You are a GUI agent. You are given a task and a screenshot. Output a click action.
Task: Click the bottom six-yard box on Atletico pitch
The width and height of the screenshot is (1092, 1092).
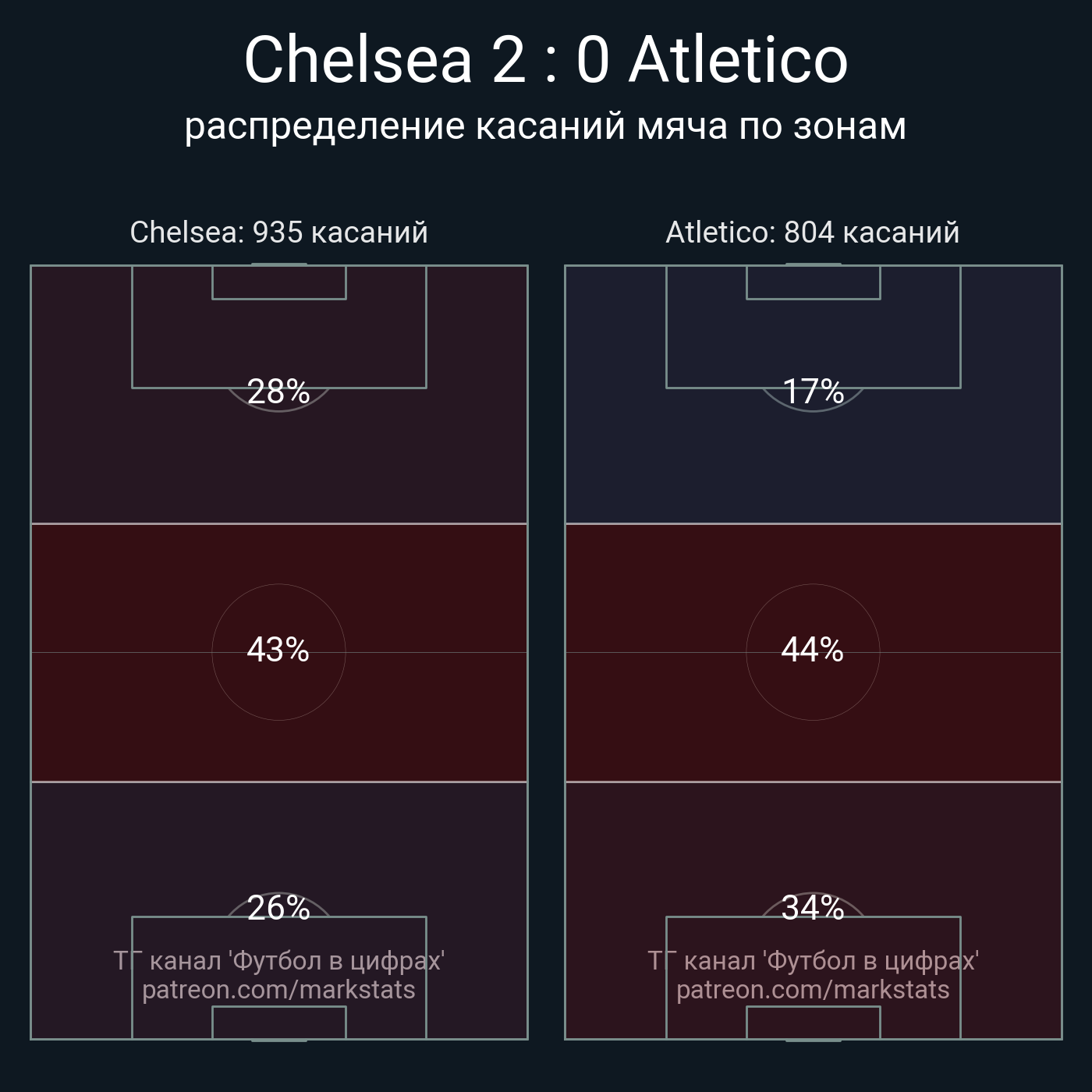coord(814,1023)
